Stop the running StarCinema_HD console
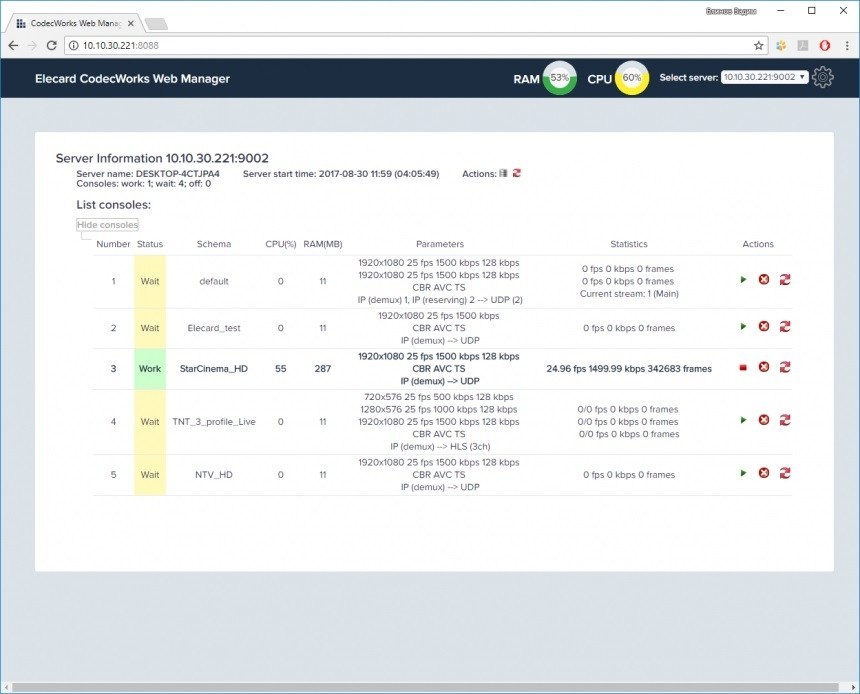 [743, 368]
